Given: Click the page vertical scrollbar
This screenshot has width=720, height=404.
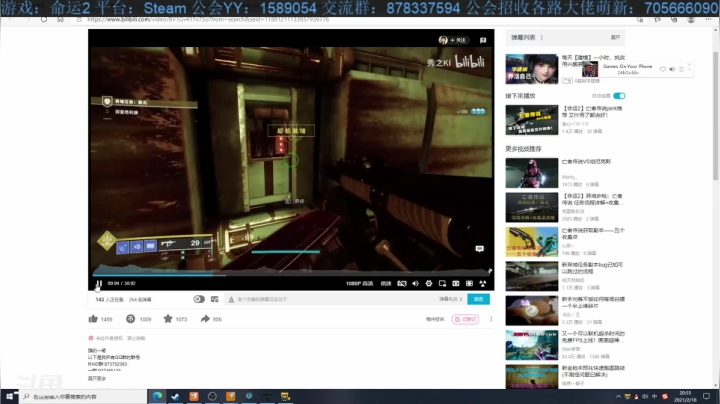Looking at the screenshot, I should 715,115.
